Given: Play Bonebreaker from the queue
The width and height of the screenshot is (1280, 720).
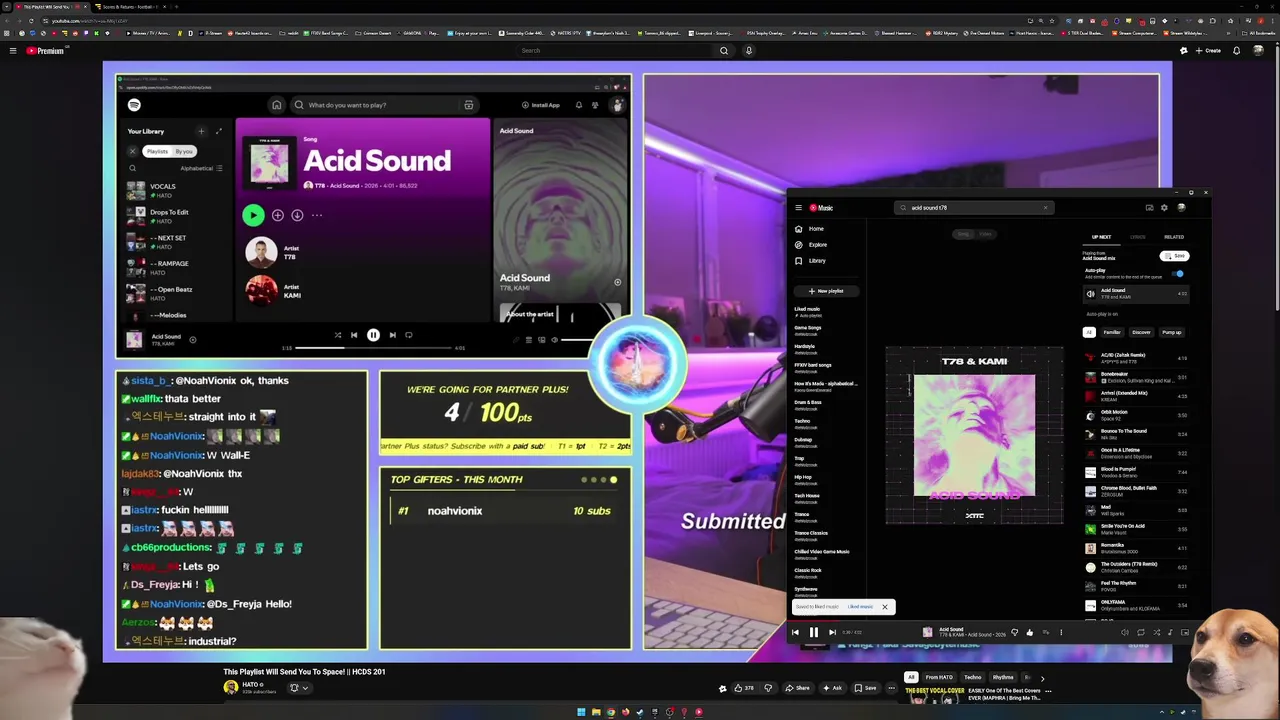Looking at the screenshot, I should tap(1135, 377).
